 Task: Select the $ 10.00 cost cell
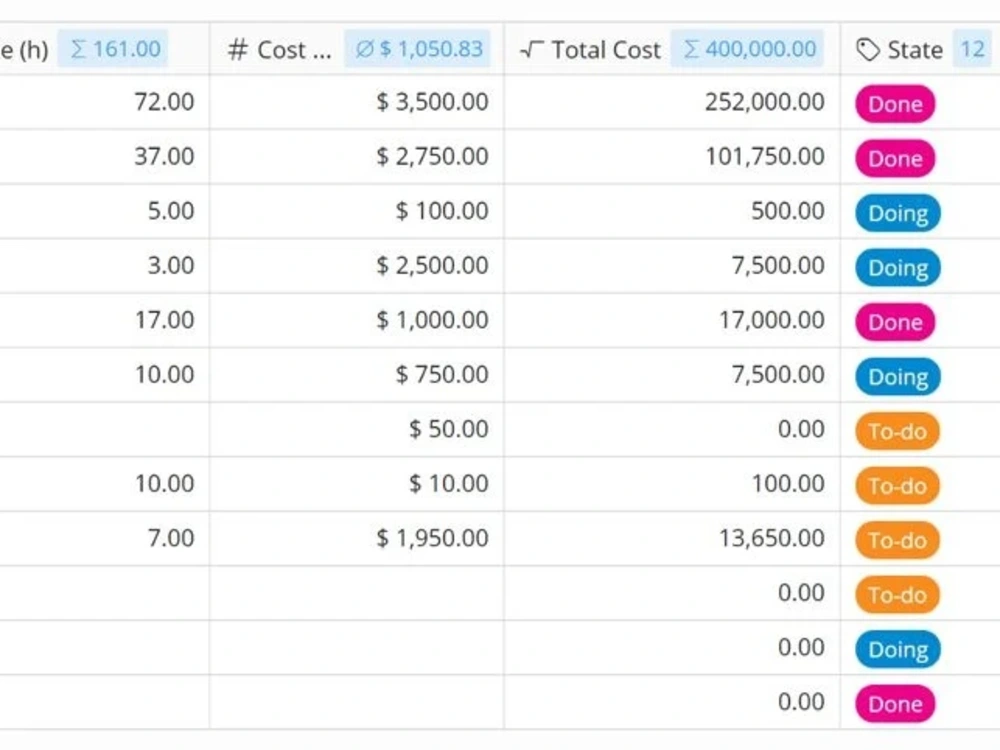357,484
